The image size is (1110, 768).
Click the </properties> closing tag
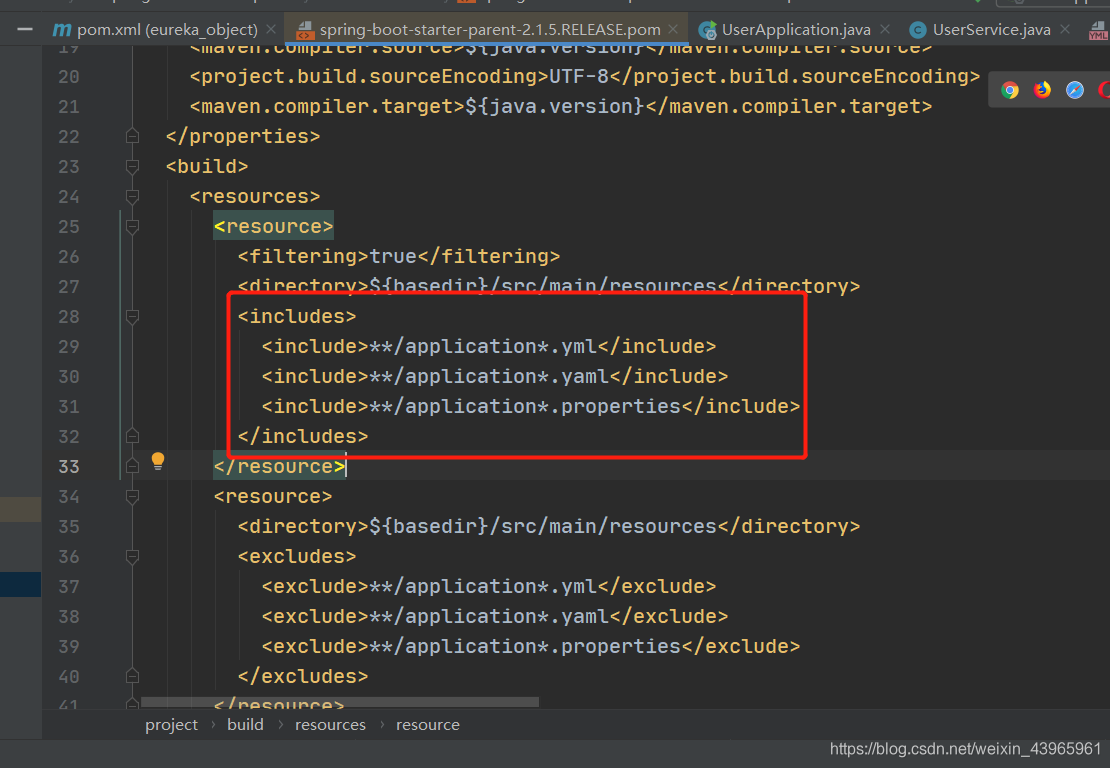[243, 136]
